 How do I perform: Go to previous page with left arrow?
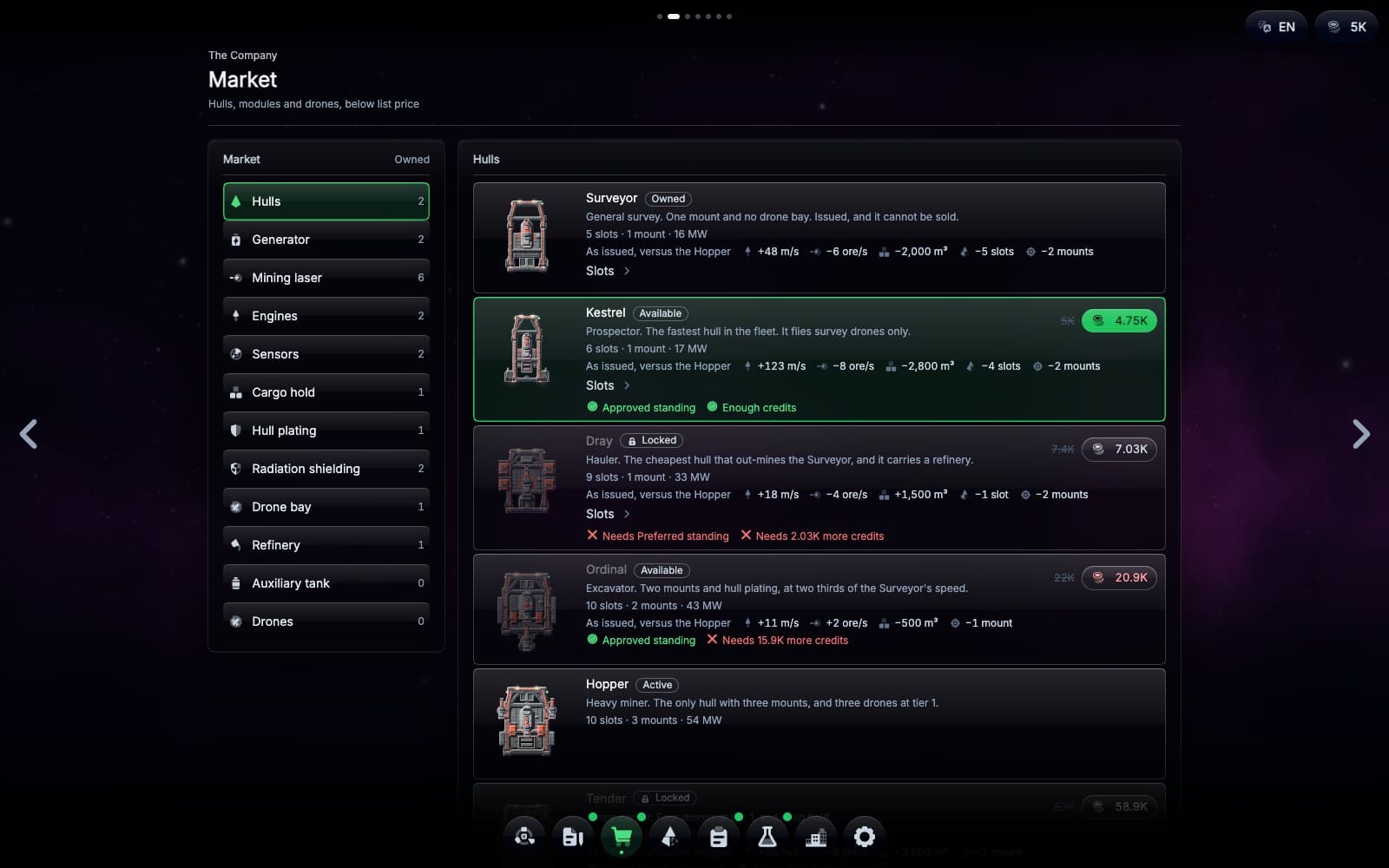coord(29,434)
